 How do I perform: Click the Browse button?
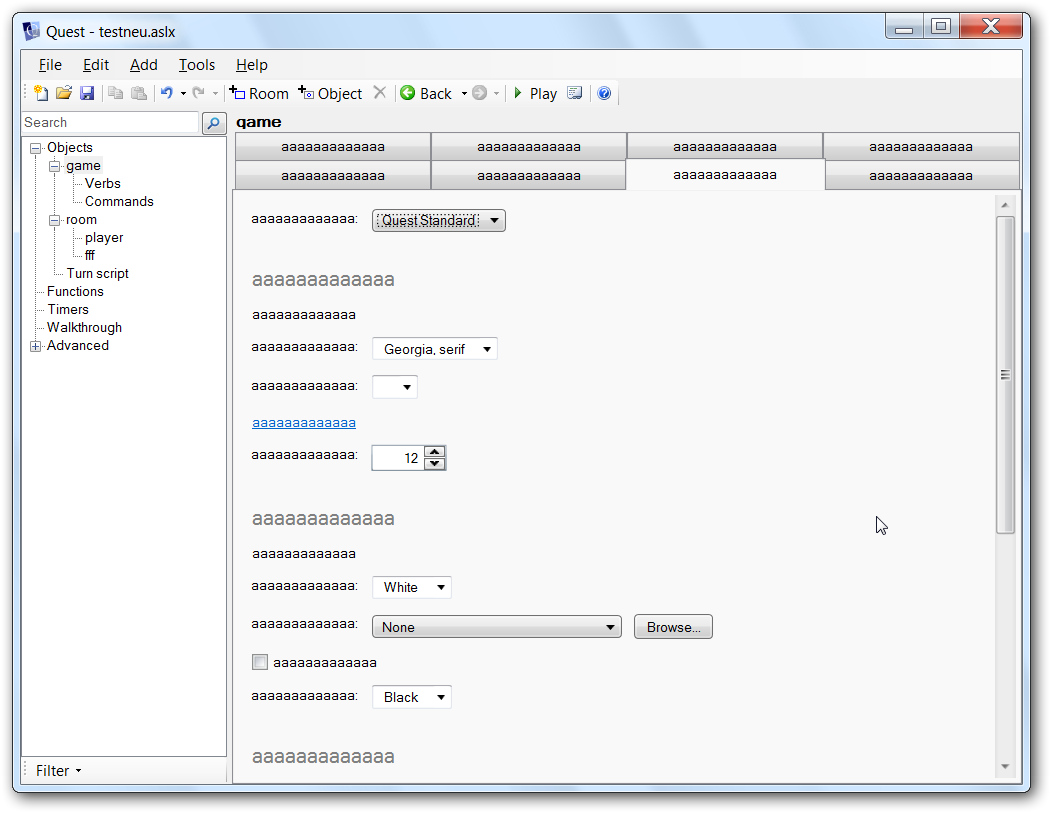click(x=672, y=626)
